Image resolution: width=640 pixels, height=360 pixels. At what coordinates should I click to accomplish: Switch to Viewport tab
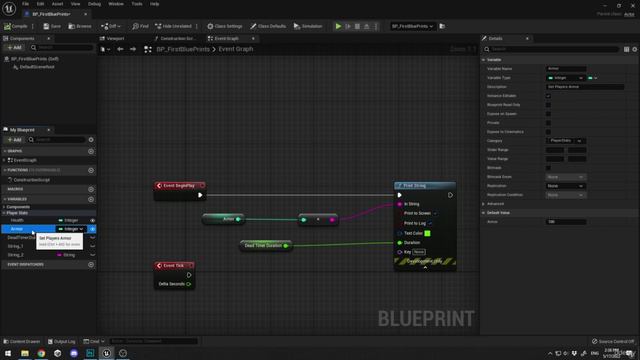tap(112, 38)
